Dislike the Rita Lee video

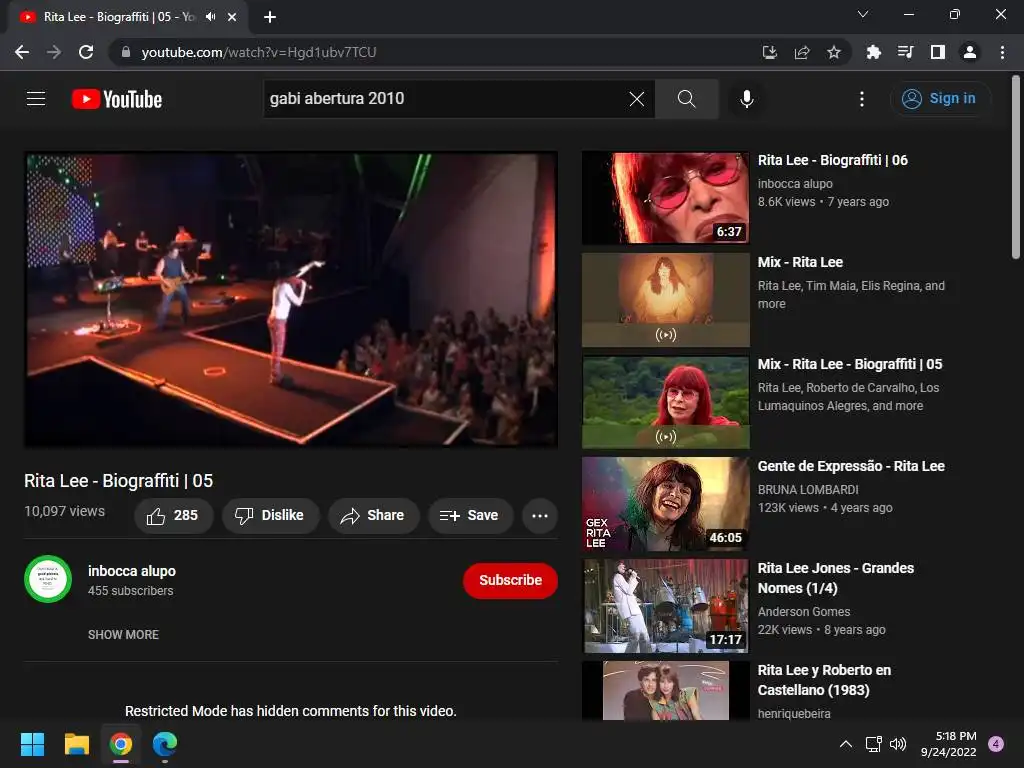[270, 516]
